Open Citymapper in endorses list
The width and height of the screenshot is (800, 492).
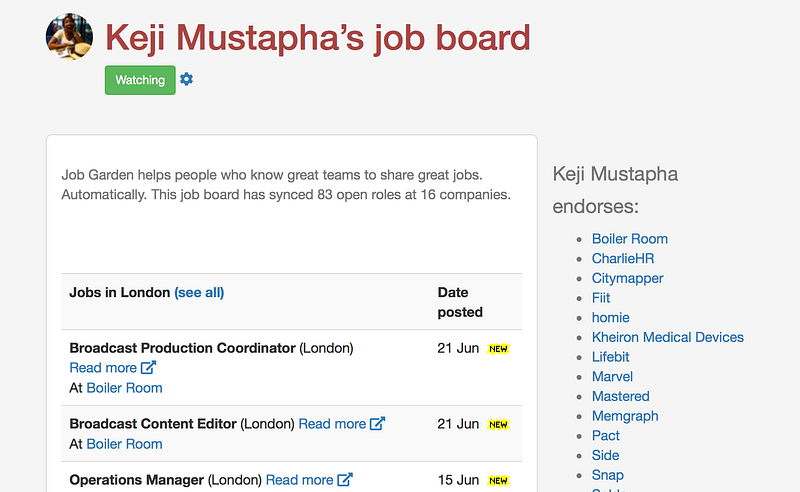(x=628, y=278)
